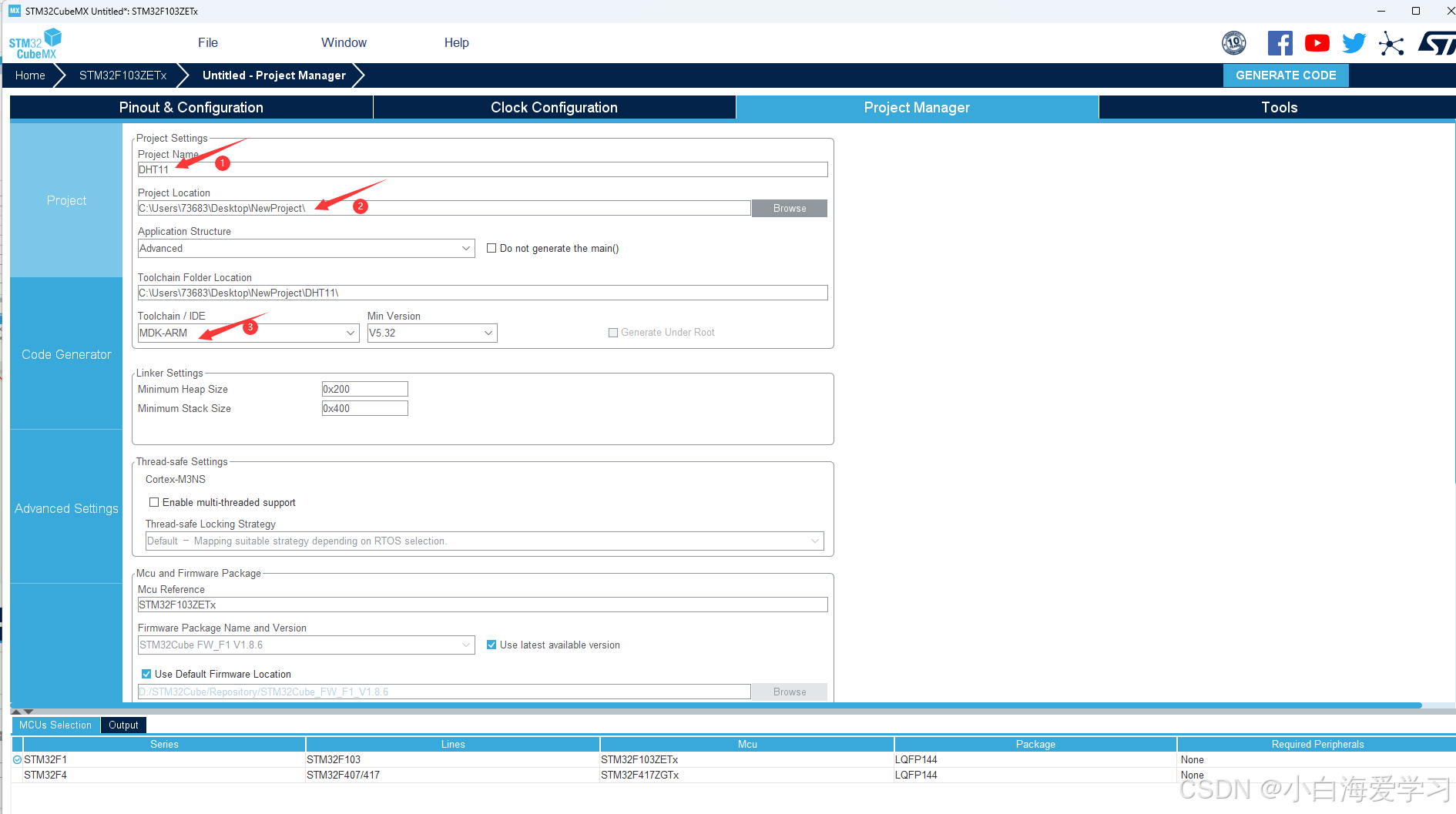Toggle 'Do not generate the main()' checkbox
The width and height of the screenshot is (1456, 814).
click(491, 248)
